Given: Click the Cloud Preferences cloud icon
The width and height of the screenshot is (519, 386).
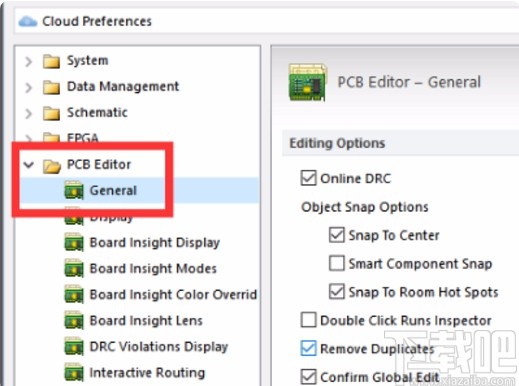Looking at the screenshot, I should pyautogui.click(x=28, y=22).
